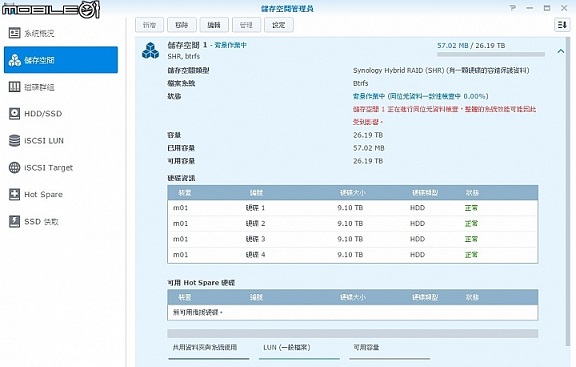
Task: Click m01 device cell in 硬碟 1 row
Action: [180, 208]
